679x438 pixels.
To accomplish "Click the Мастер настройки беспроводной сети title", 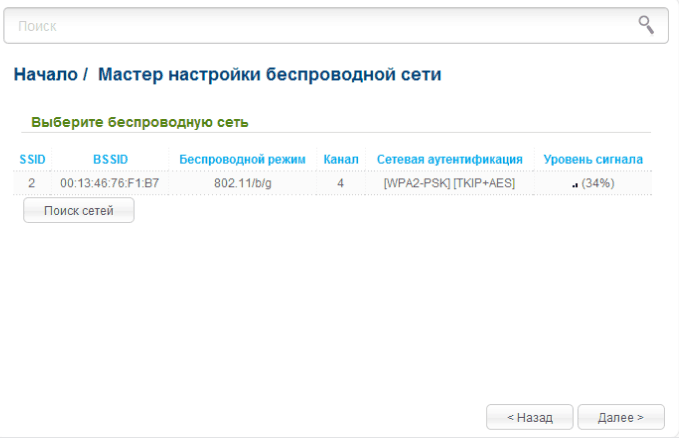I will point(269,74).
